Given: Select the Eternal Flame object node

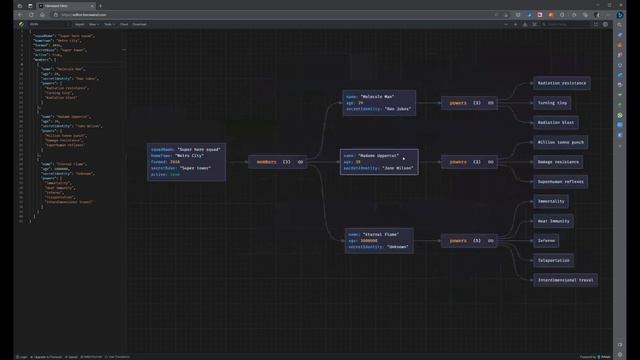Looking at the screenshot, I should point(379,241).
